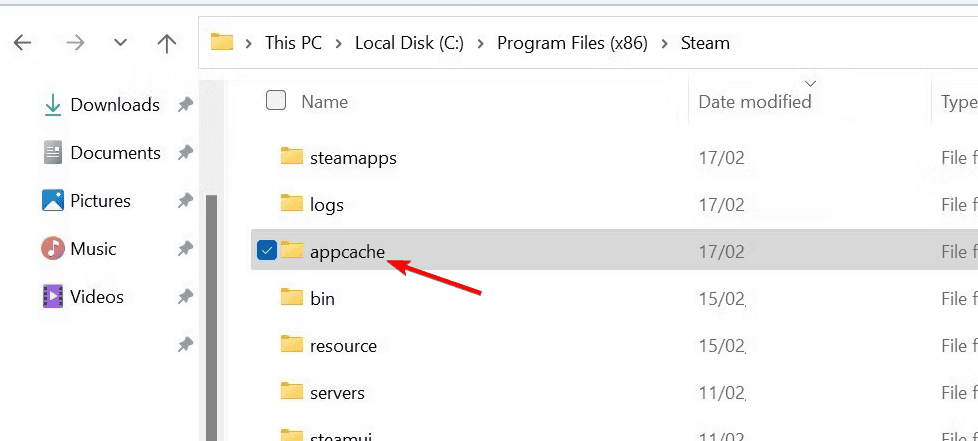The height and width of the screenshot is (441, 978).
Task: Open Music in the sidebar
Action: tap(93, 249)
